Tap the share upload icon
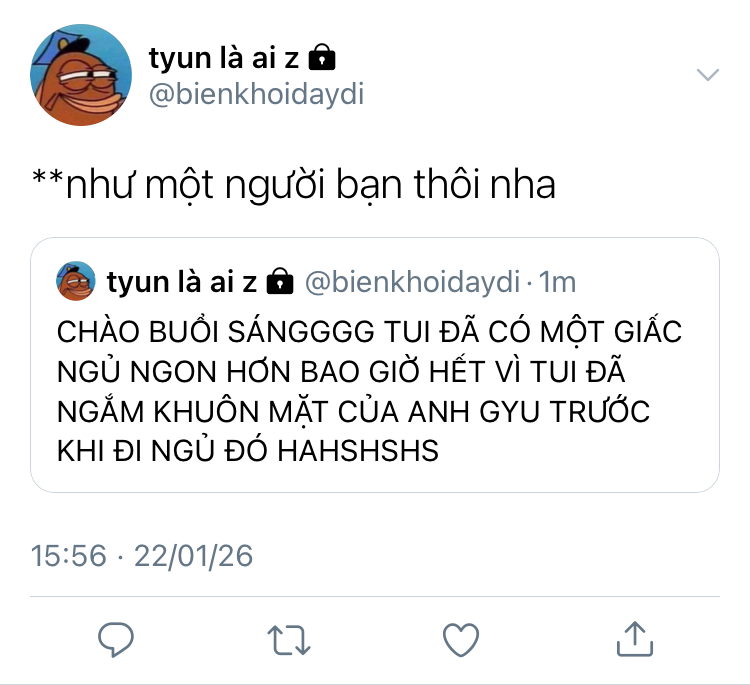 635,639
